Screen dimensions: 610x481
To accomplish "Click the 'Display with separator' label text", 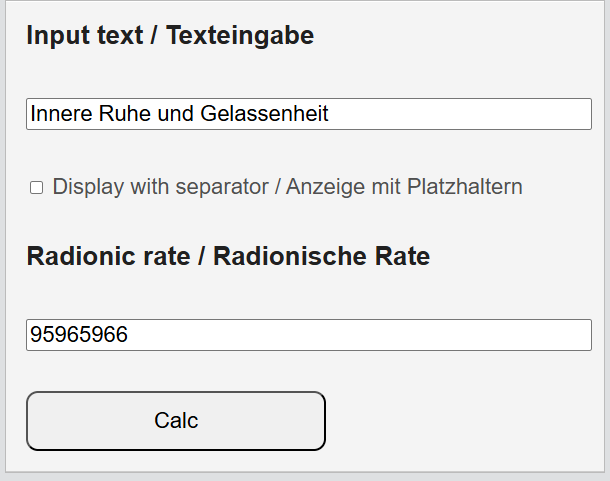I will 160,187.
